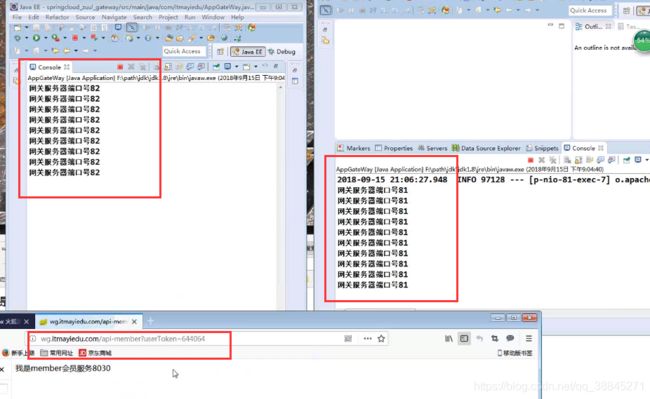
Task: Open dropdown arrow beside New wizard icon
Action: (27, 28)
